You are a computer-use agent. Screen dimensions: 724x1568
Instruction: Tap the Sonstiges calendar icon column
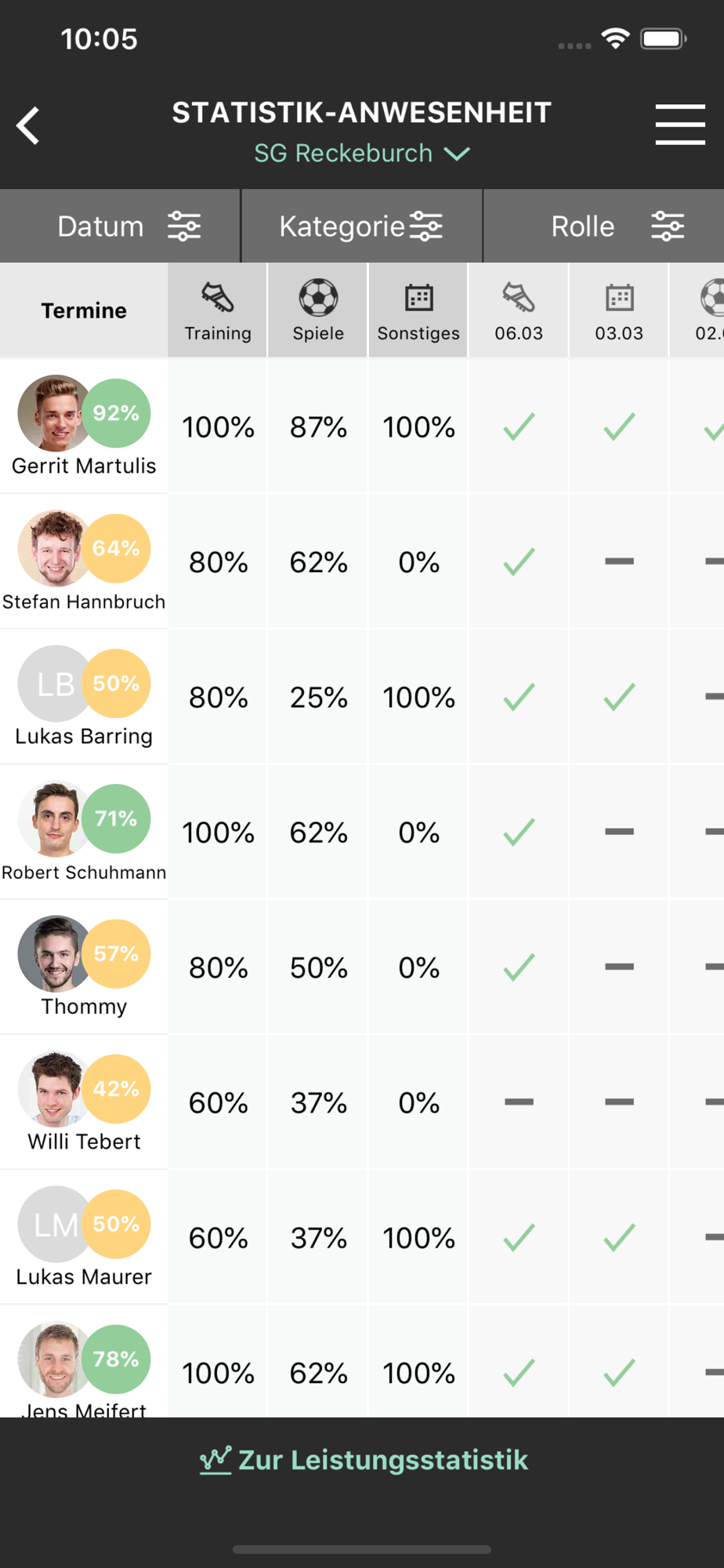pos(418,310)
